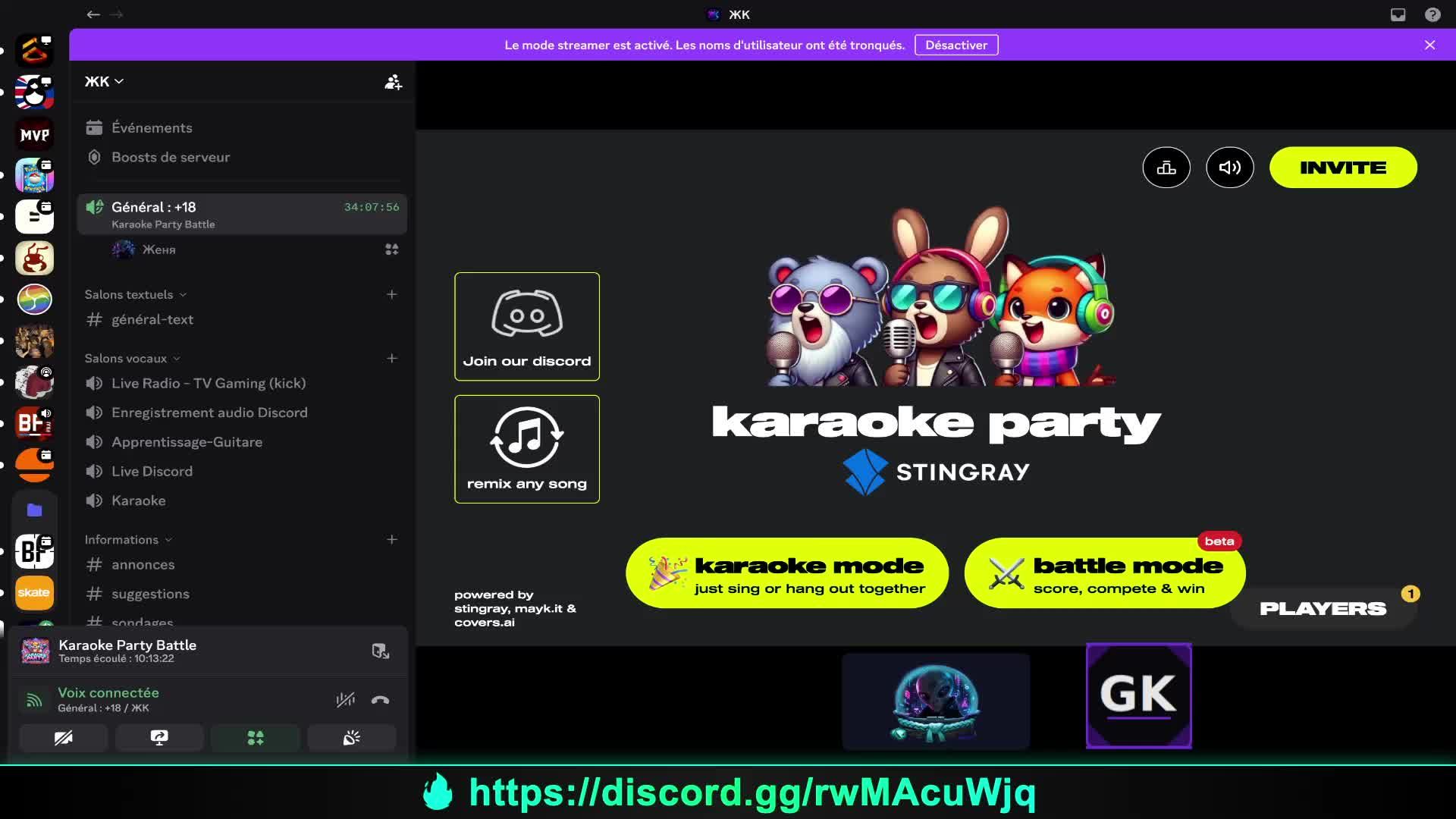Viewport: 1456px width, 819px height.
Task: Select the alien avatar player thumbnail
Action: 936,701
